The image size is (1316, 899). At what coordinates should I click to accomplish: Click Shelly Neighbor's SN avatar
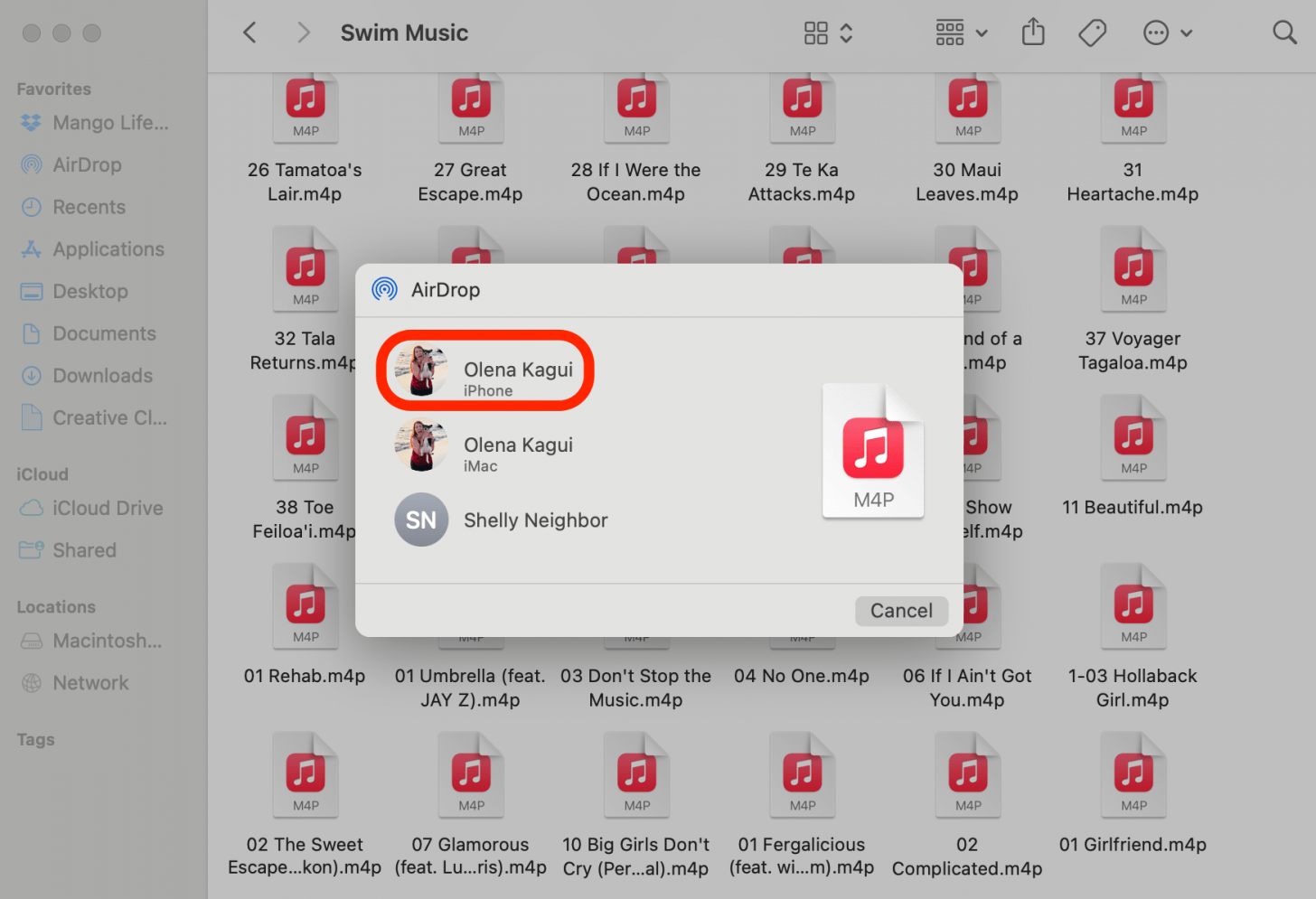pyautogui.click(x=421, y=520)
